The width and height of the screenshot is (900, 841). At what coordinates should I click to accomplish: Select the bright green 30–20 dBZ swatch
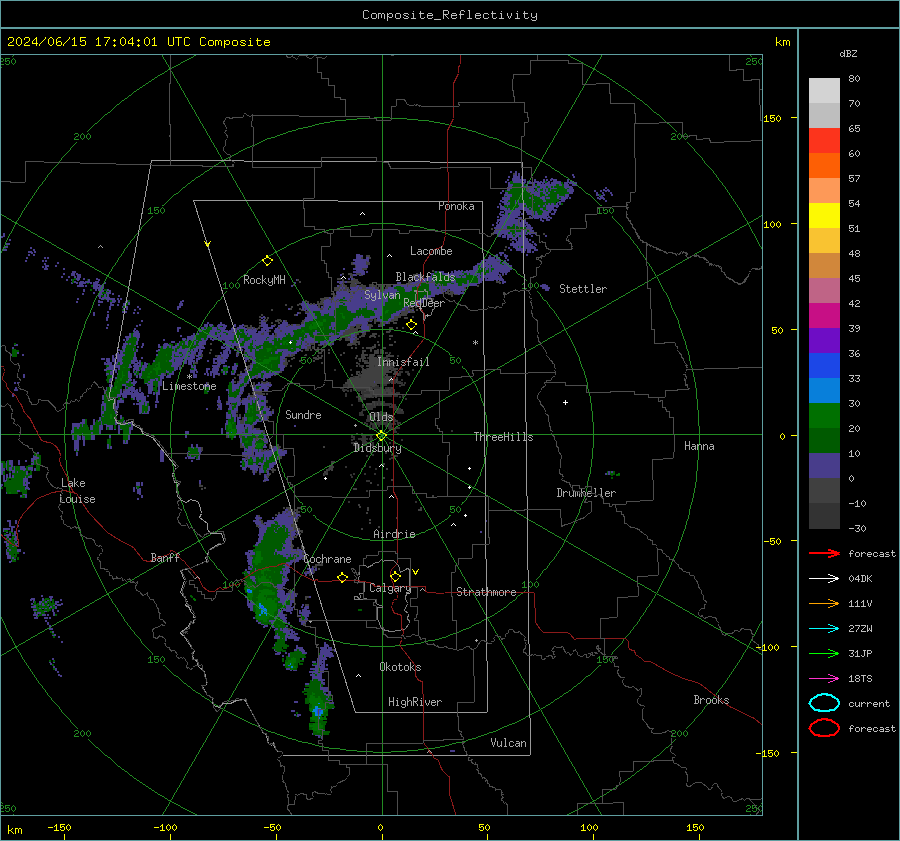pyautogui.click(x=824, y=416)
